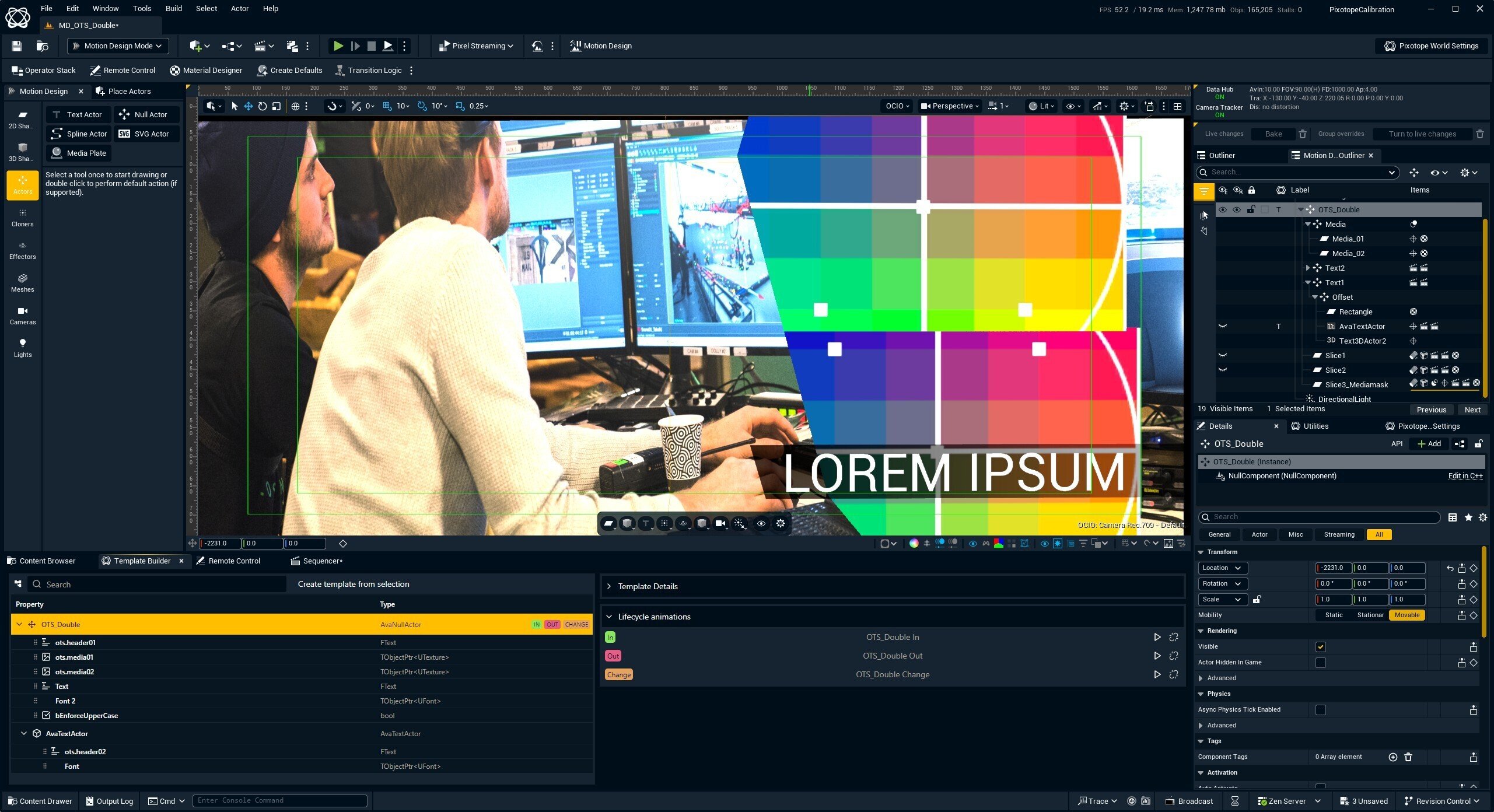Select the Text Actor tool
The width and height of the screenshot is (1494, 812).
[78, 114]
